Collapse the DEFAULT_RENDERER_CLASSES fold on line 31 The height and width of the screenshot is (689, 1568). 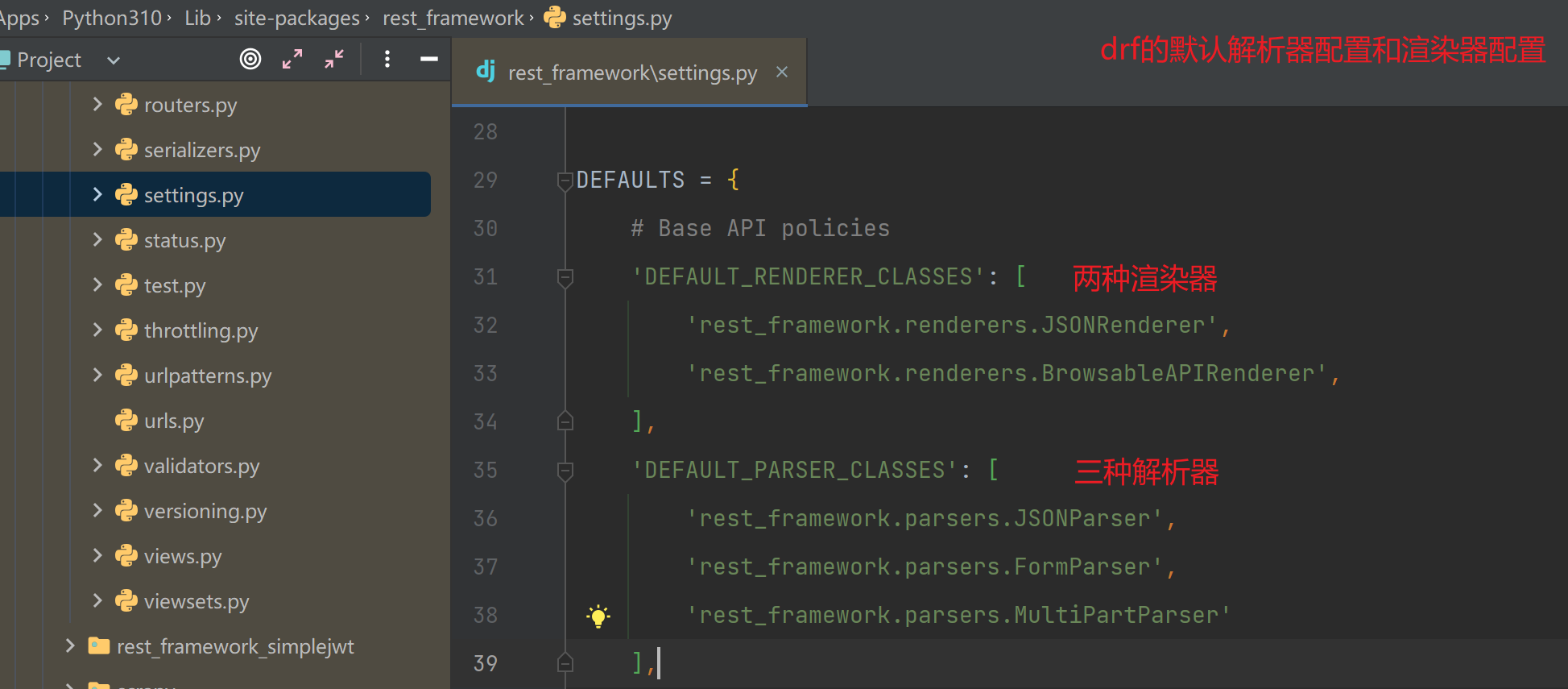[565, 278]
